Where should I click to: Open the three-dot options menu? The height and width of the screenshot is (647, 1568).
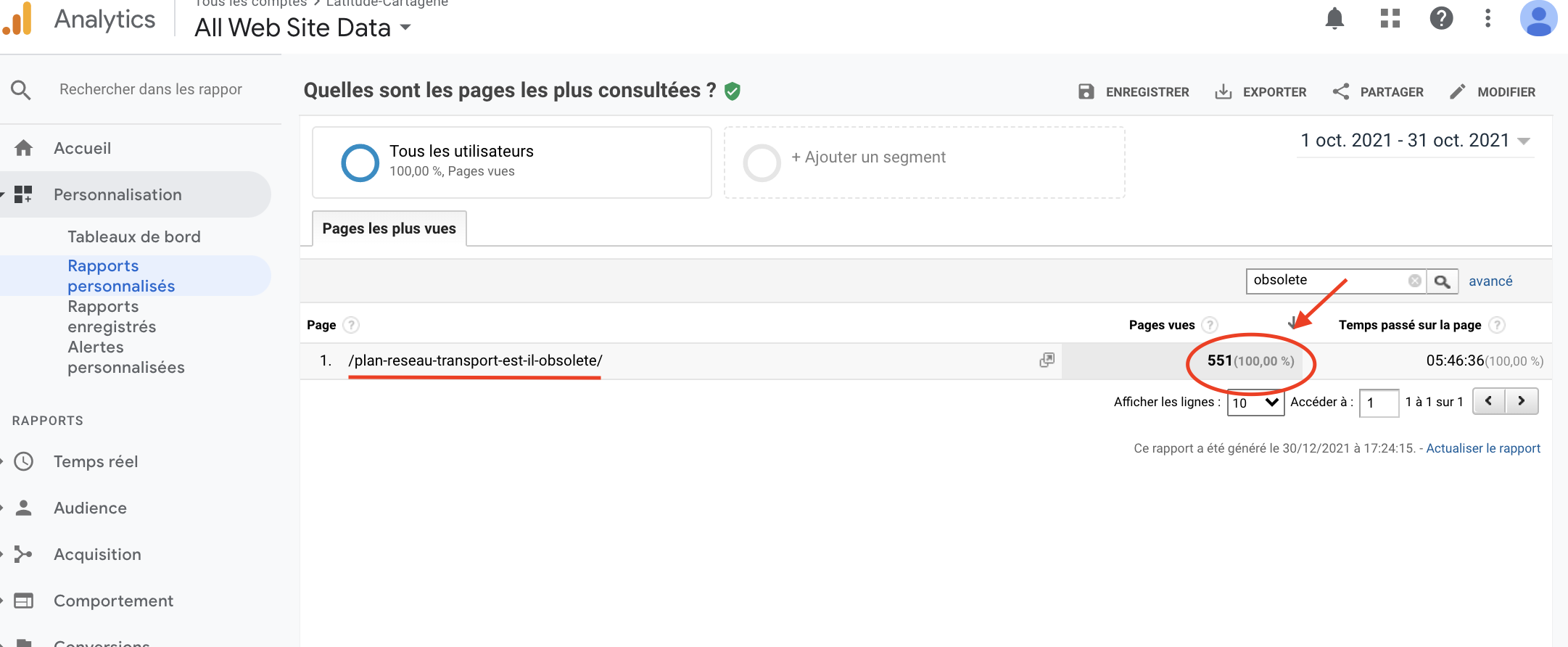point(1487,18)
